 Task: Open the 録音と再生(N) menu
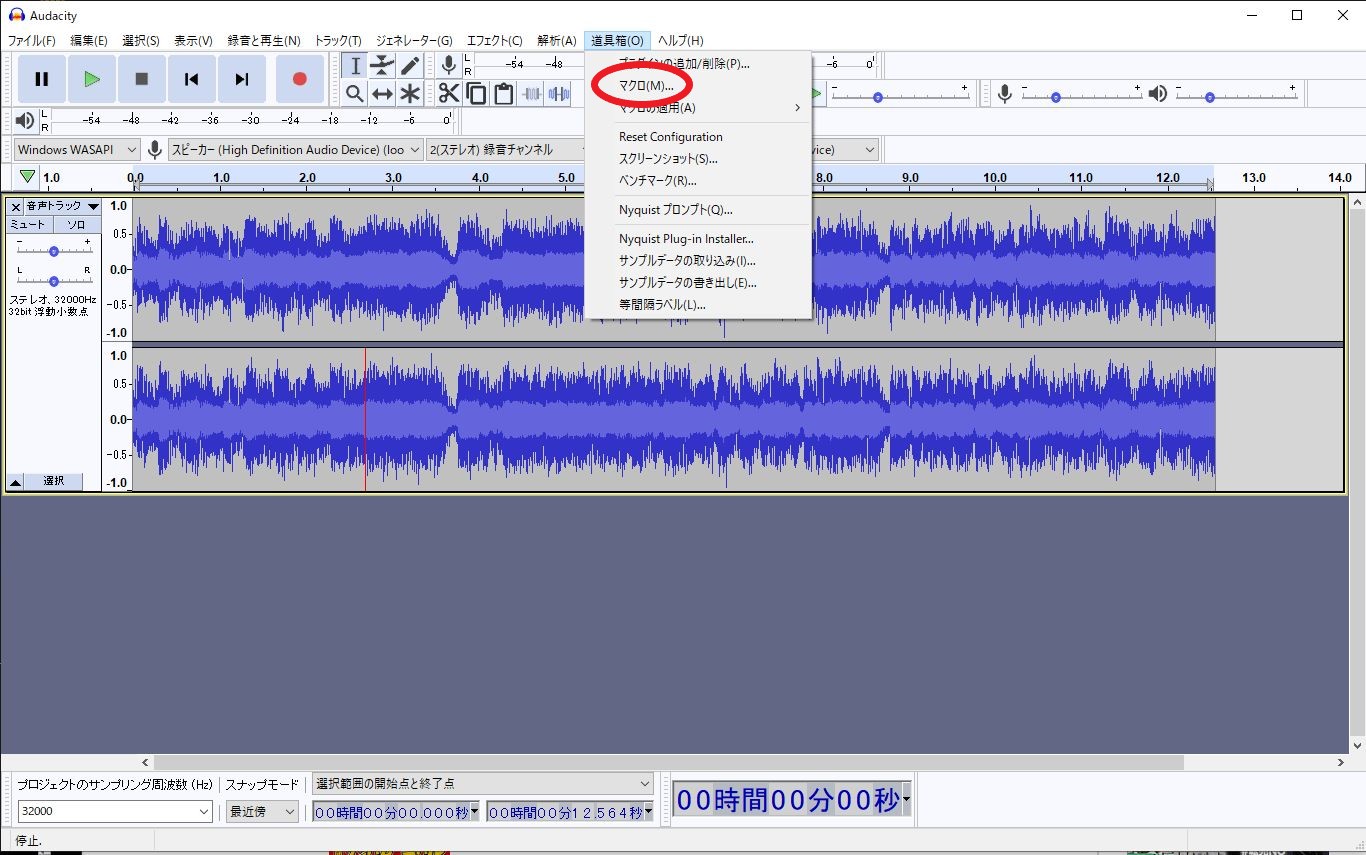264,41
